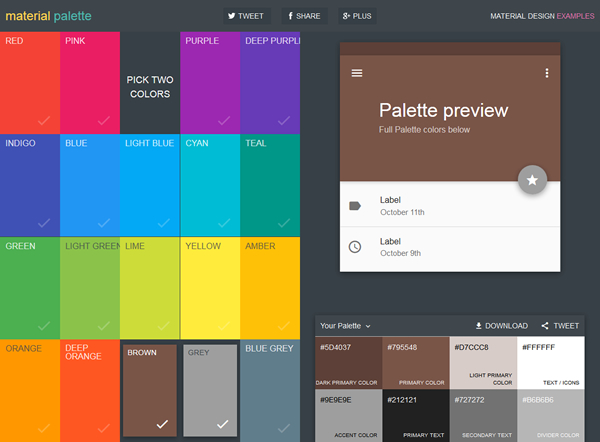Click the clock icon beside October 9th
This screenshot has height=442, width=600.
pyautogui.click(x=355, y=247)
